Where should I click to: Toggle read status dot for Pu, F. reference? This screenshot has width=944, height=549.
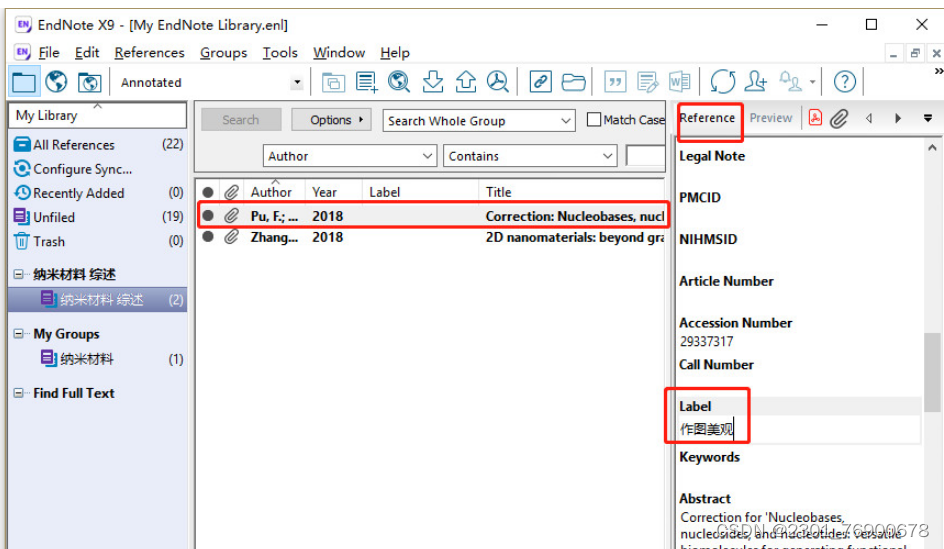(x=208, y=216)
